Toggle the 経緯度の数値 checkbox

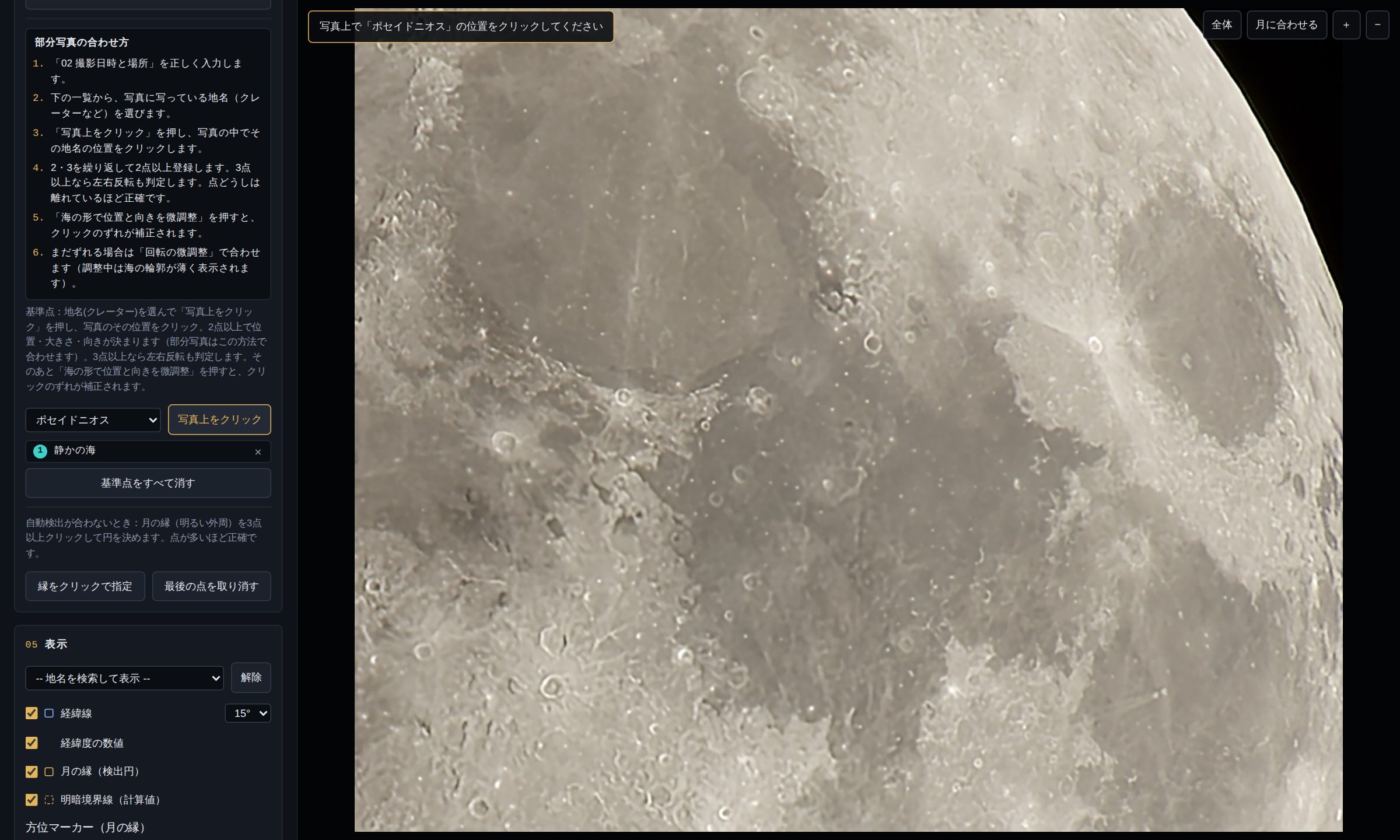click(x=32, y=743)
